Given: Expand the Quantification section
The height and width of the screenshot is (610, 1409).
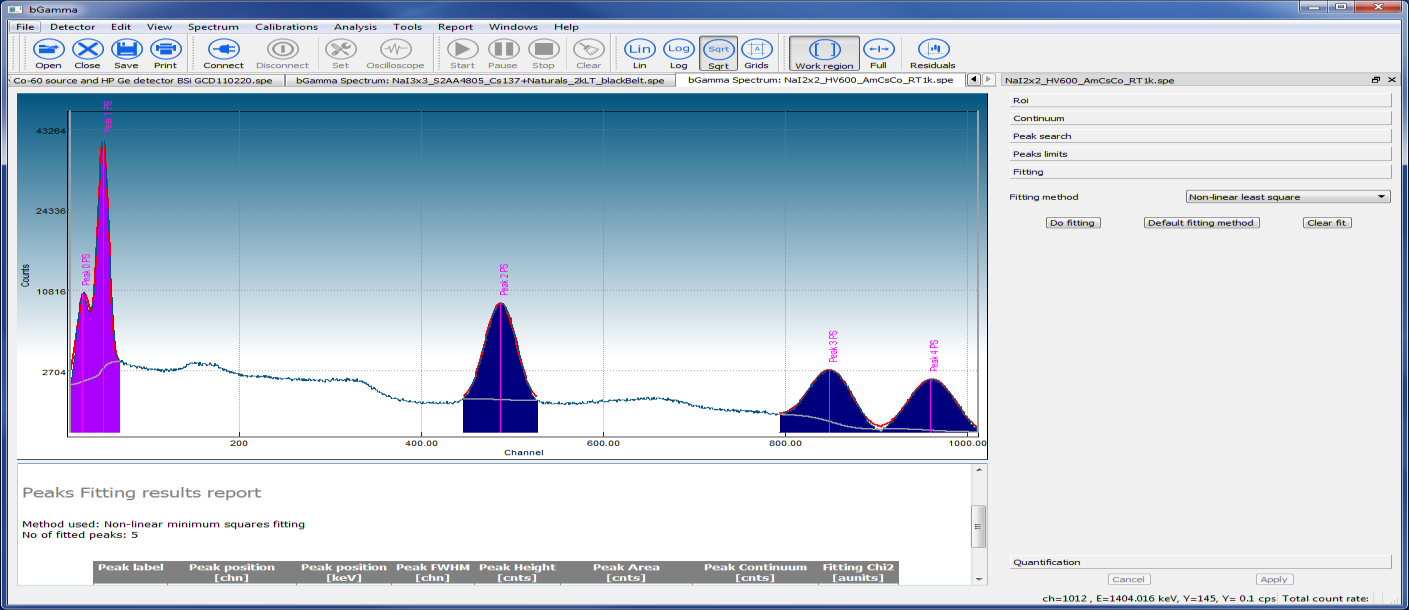Looking at the screenshot, I should click(1200, 562).
